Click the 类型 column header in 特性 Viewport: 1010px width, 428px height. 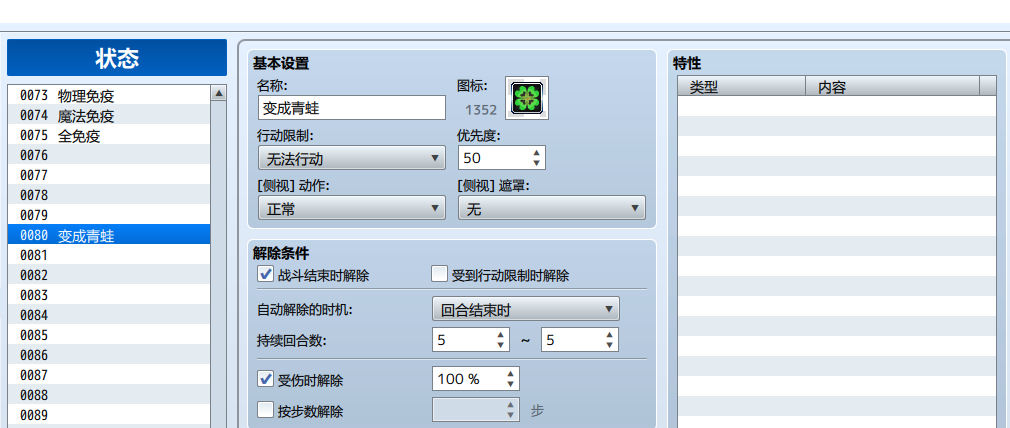(x=741, y=86)
